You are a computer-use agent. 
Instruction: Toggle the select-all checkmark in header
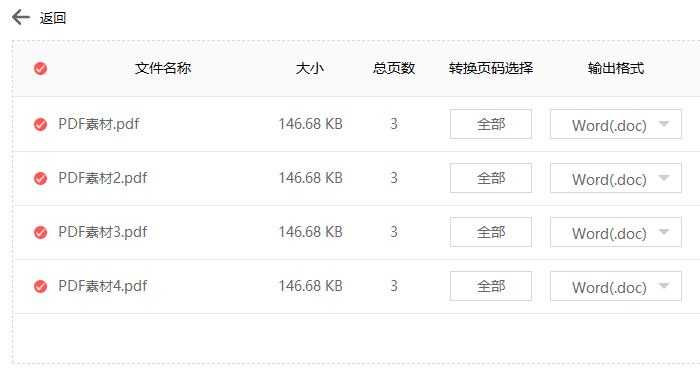pos(41,69)
